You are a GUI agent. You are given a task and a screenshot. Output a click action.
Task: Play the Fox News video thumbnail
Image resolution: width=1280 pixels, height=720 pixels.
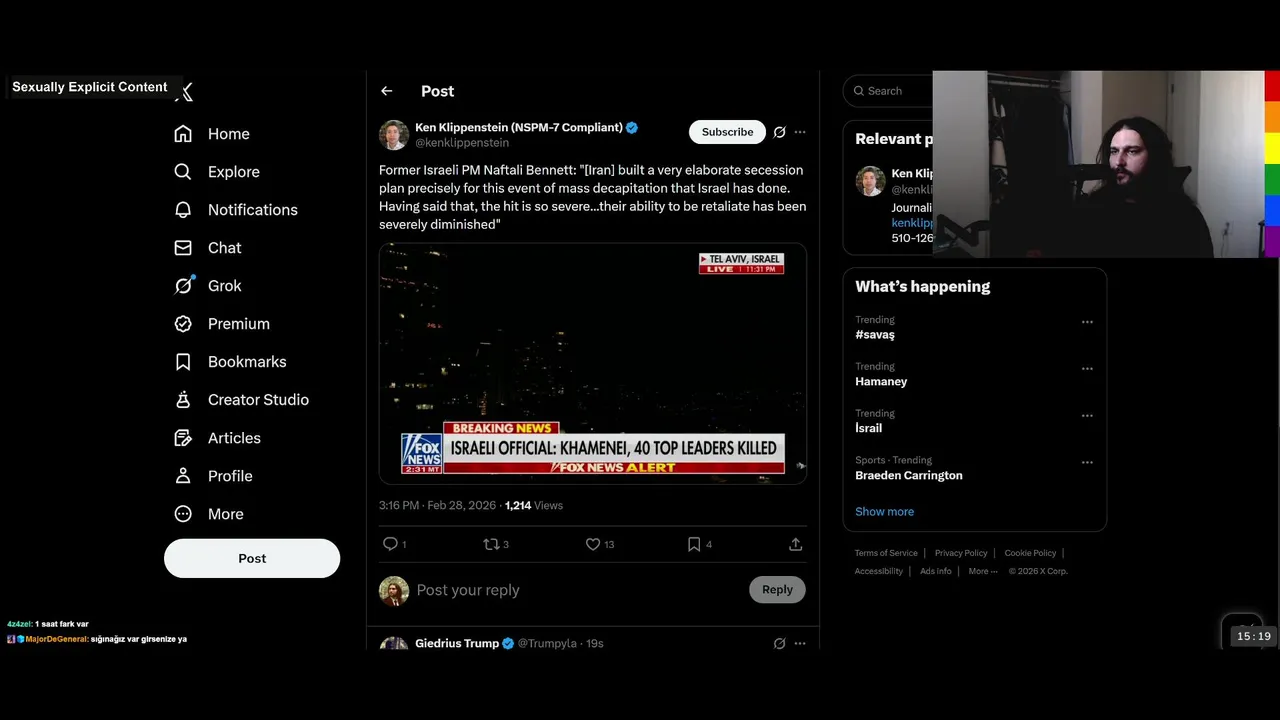point(593,364)
